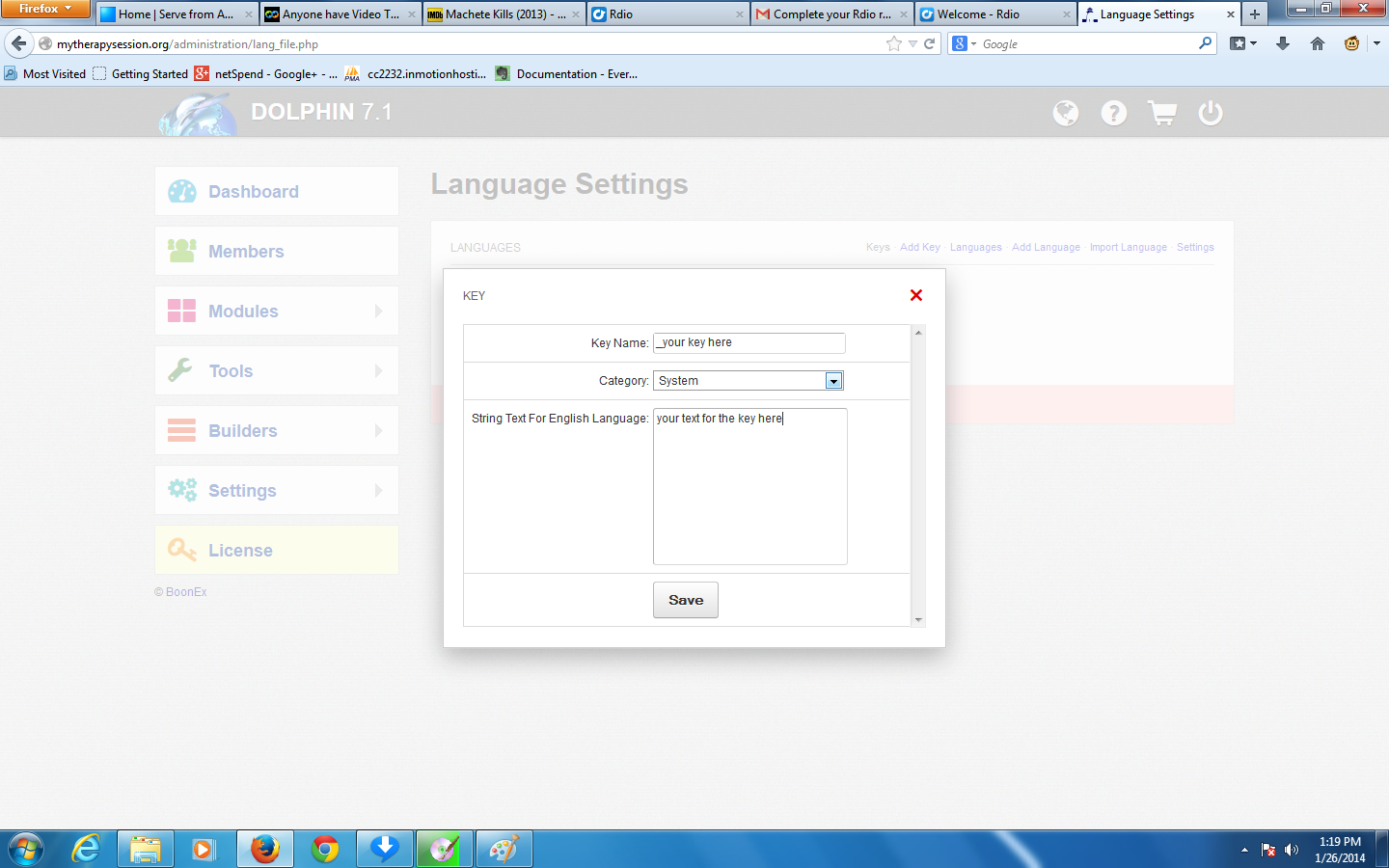Expand the Modules sidebar arrow
The height and width of the screenshot is (868, 1389).
(x=378, y=311)
